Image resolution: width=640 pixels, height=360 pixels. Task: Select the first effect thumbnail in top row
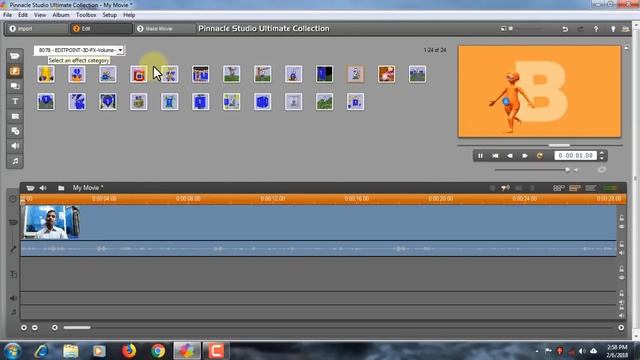[x=46, y=74]
